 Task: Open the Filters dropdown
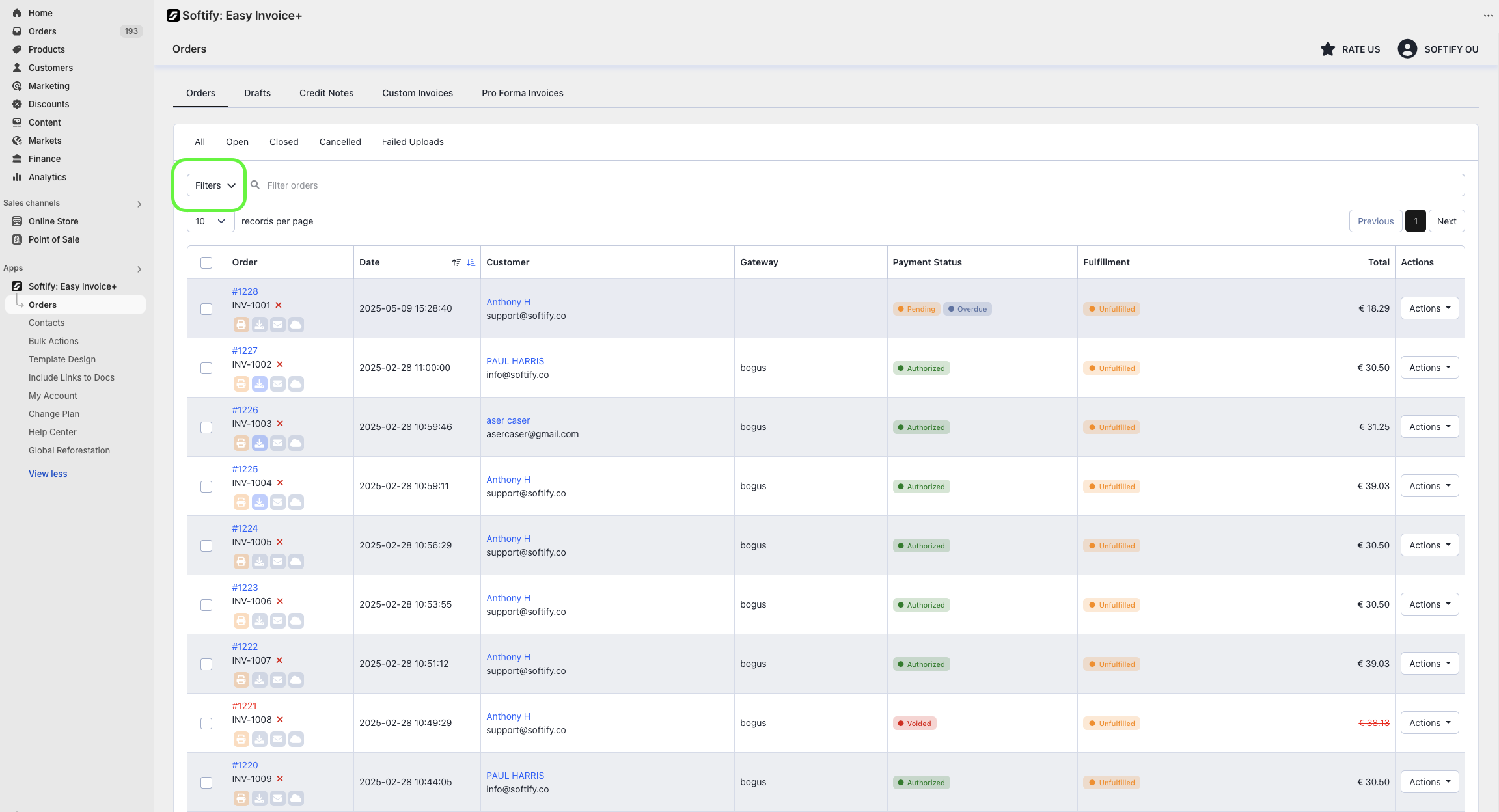click(215, 185)
